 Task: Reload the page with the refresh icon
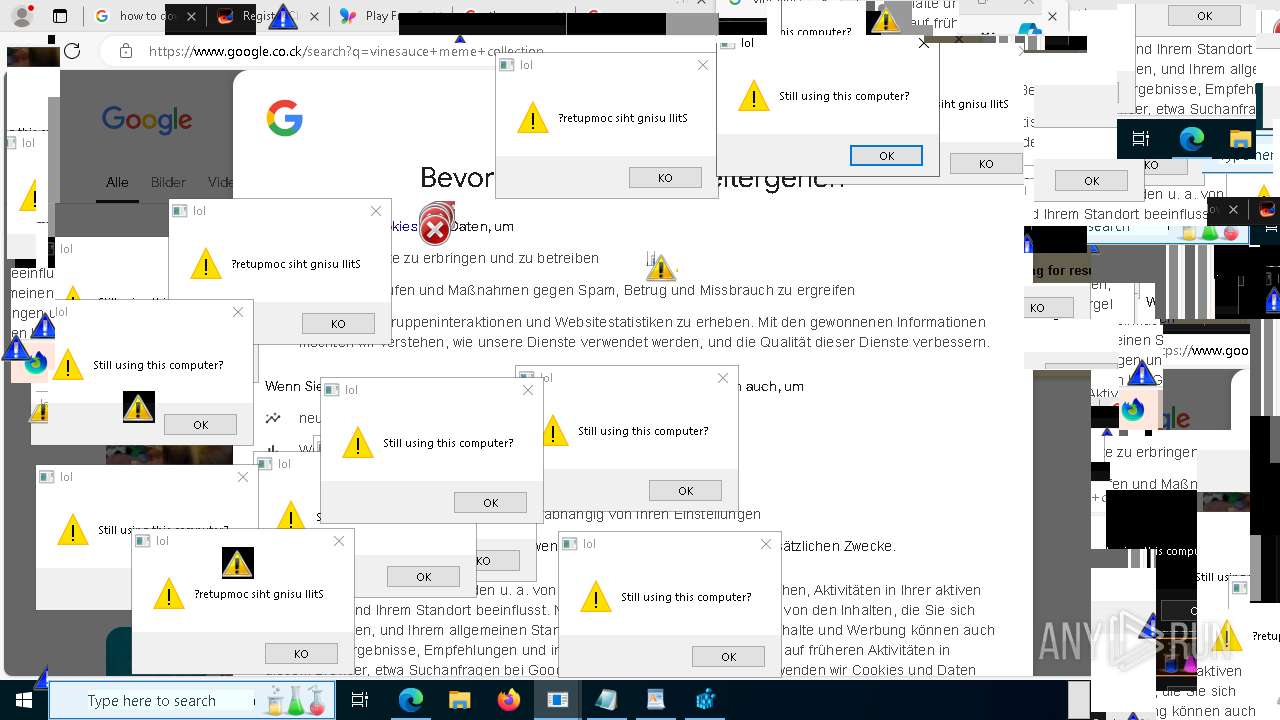point(72,51)
